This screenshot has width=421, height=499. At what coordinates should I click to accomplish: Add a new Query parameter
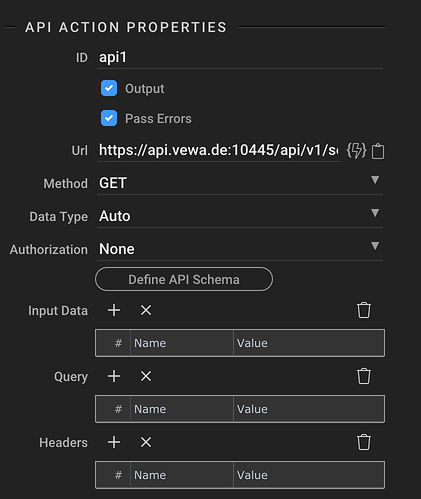[114, 376]
